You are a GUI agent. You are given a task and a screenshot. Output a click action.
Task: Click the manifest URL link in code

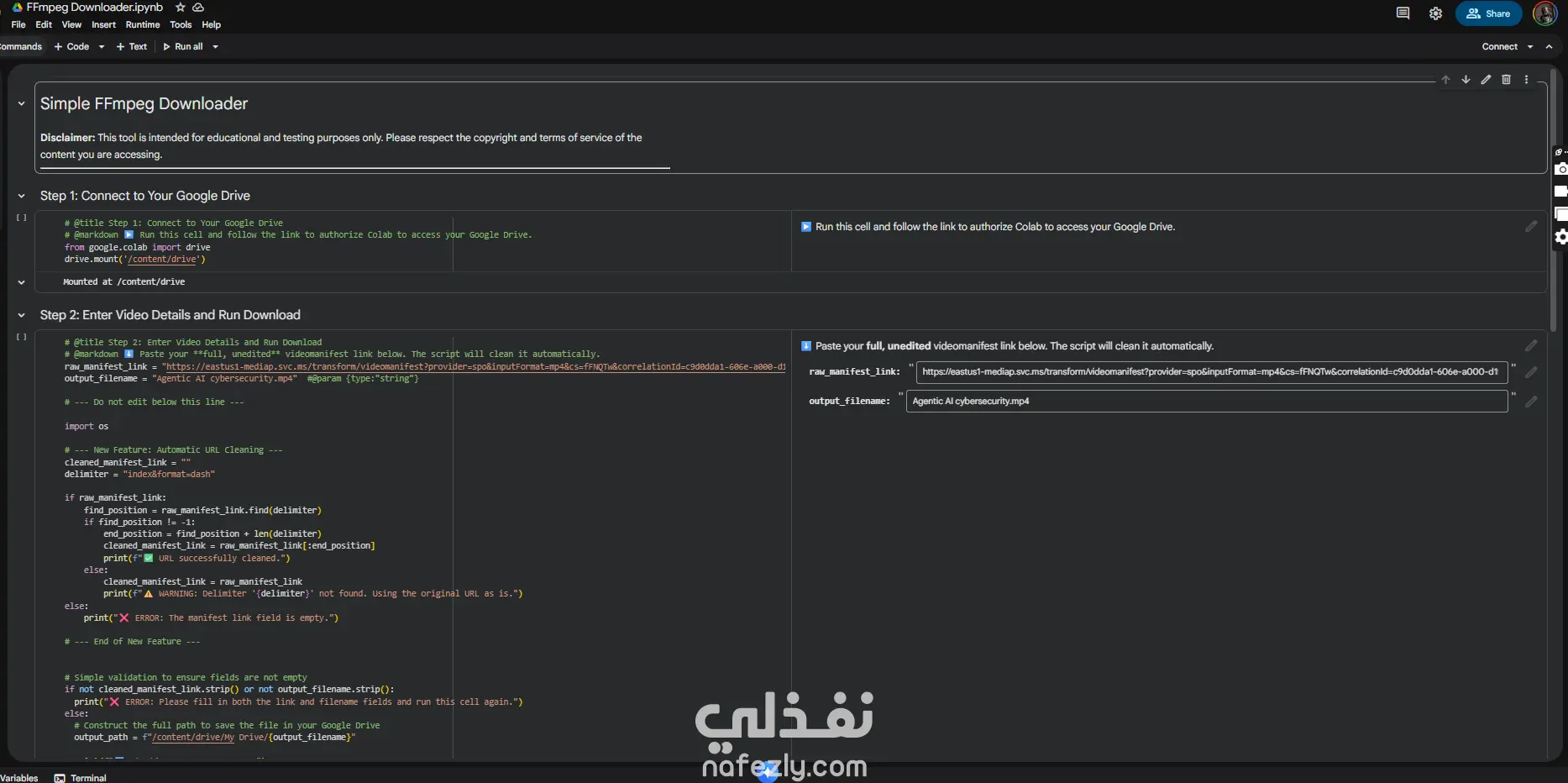click(x=475, y=367)
